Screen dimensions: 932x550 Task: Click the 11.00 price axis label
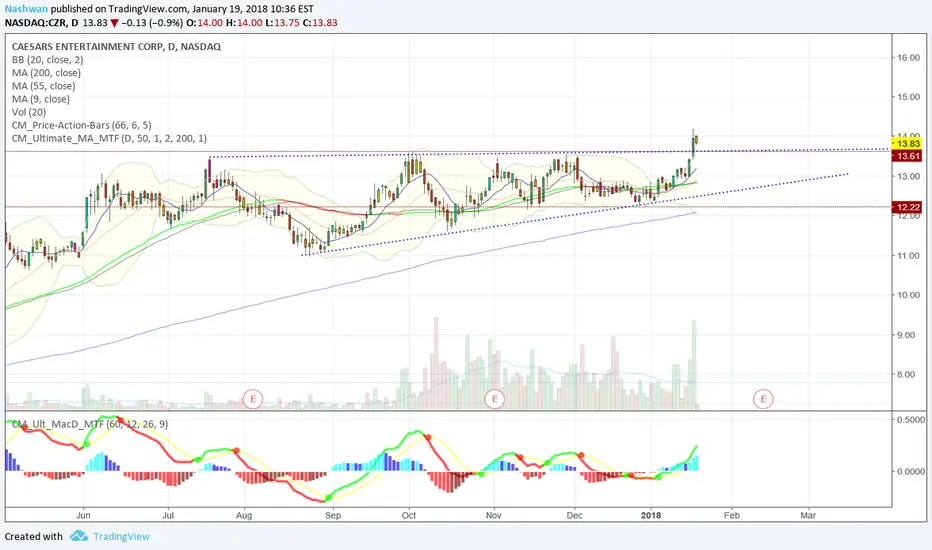coord(909,256)
